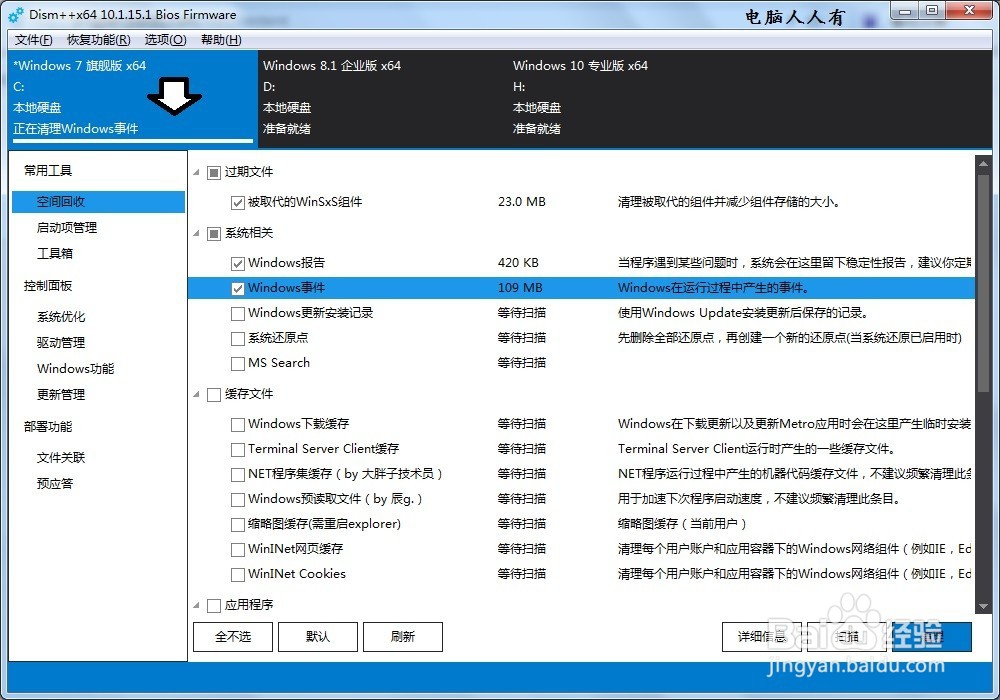The height and width of the screenshot is (700, 1000).
Task: Click the vertical scrollbar thumb
Action: (x=983, y=284)
